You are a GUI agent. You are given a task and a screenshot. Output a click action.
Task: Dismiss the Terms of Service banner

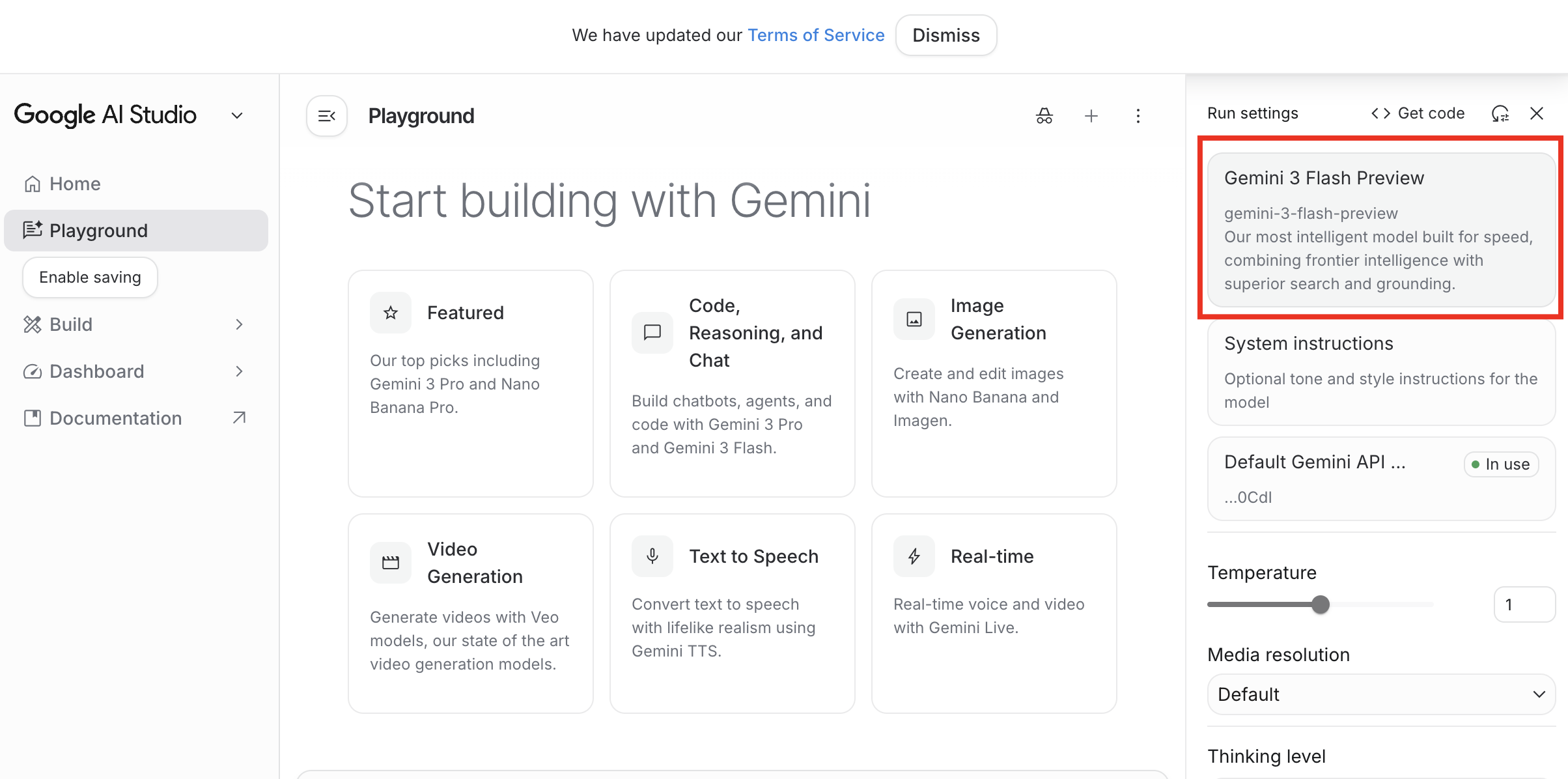pos(945,35)
